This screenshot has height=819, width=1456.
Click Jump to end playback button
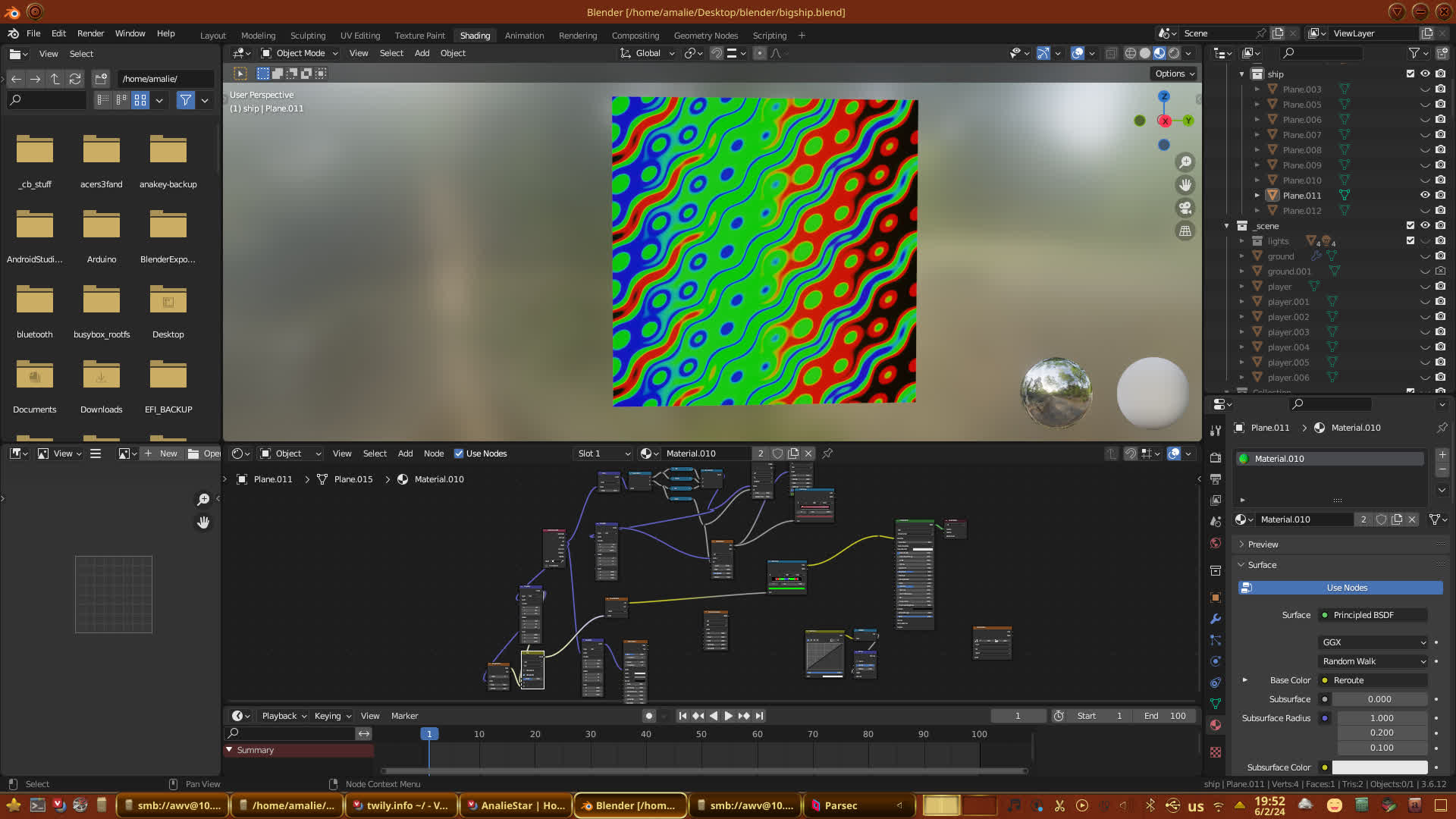[x=759, y=716]
